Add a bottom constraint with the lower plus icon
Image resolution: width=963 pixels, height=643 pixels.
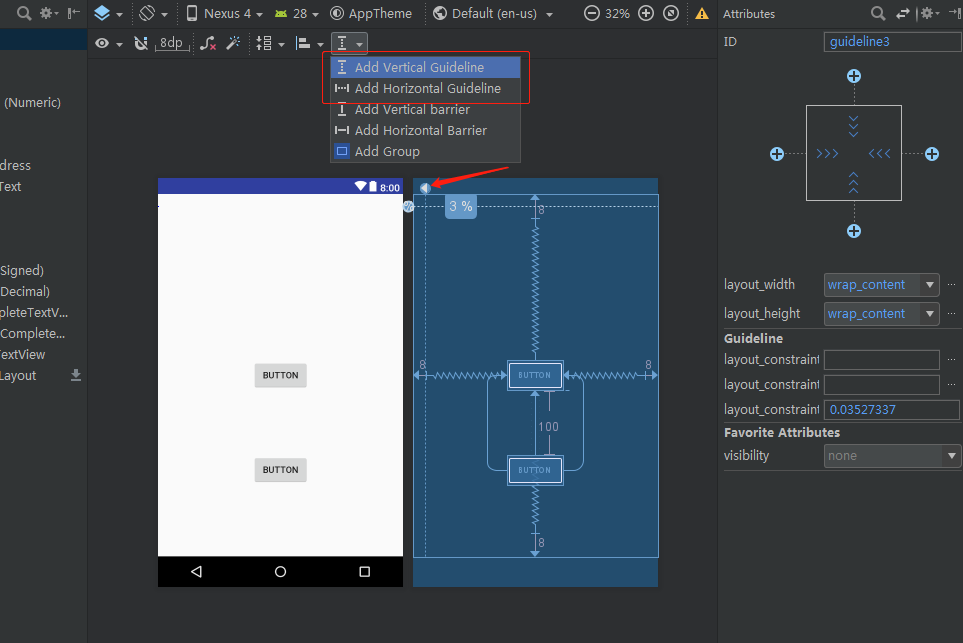[854, 231]
